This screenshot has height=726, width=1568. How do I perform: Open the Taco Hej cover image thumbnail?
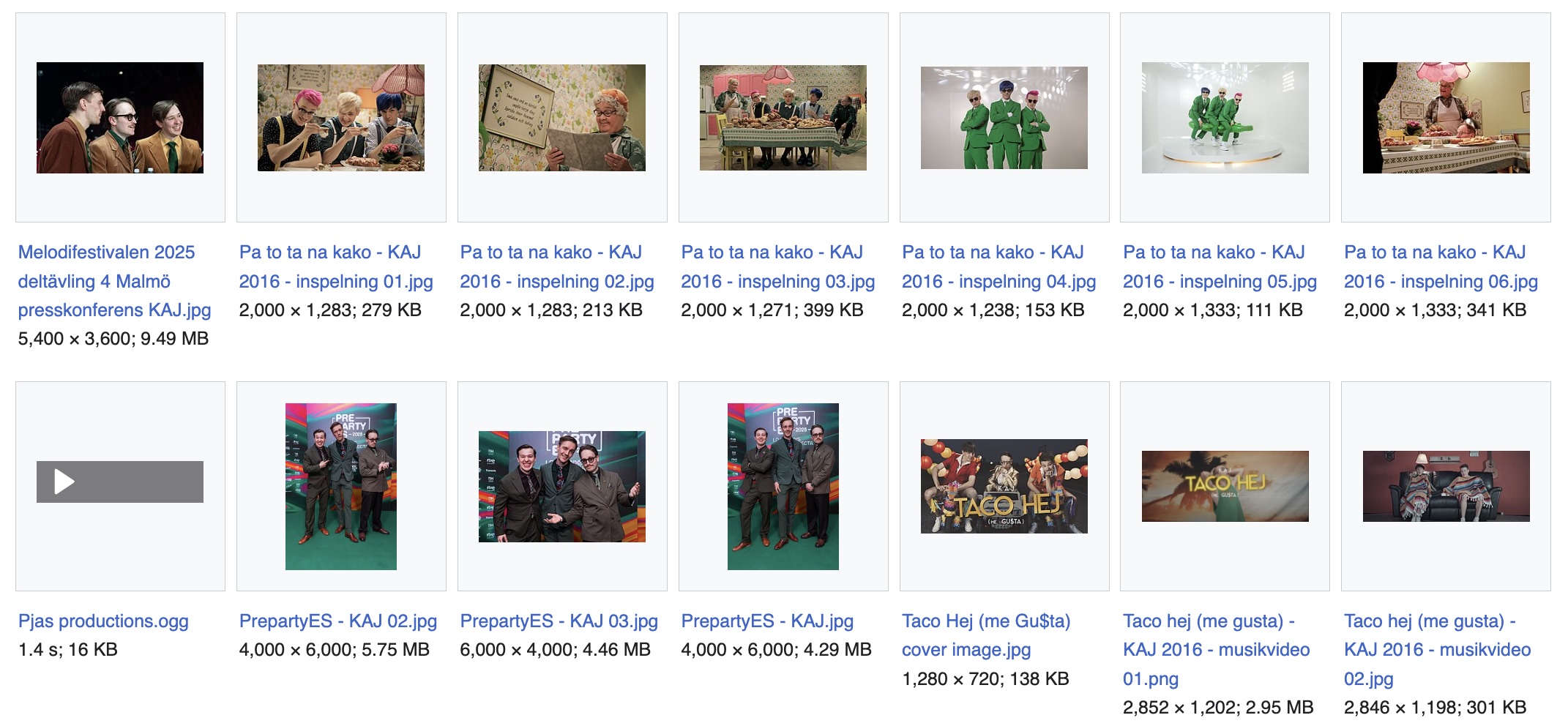(x=1004, y=487)
